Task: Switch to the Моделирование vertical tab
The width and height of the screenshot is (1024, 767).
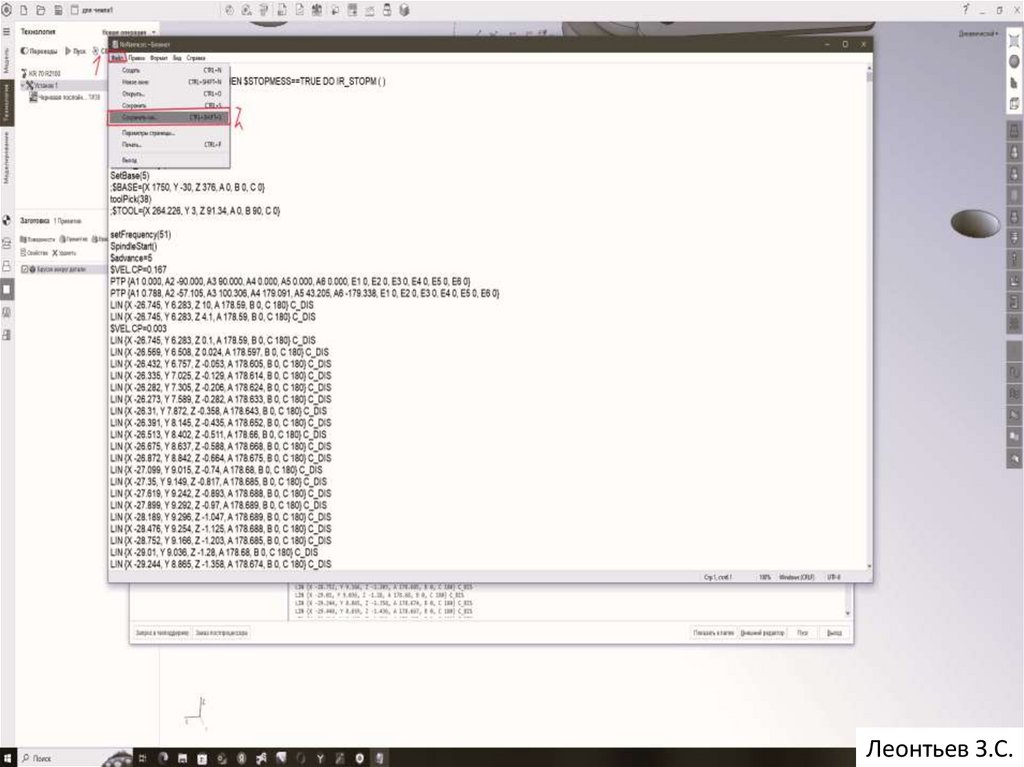Action: tap(7, 157)
